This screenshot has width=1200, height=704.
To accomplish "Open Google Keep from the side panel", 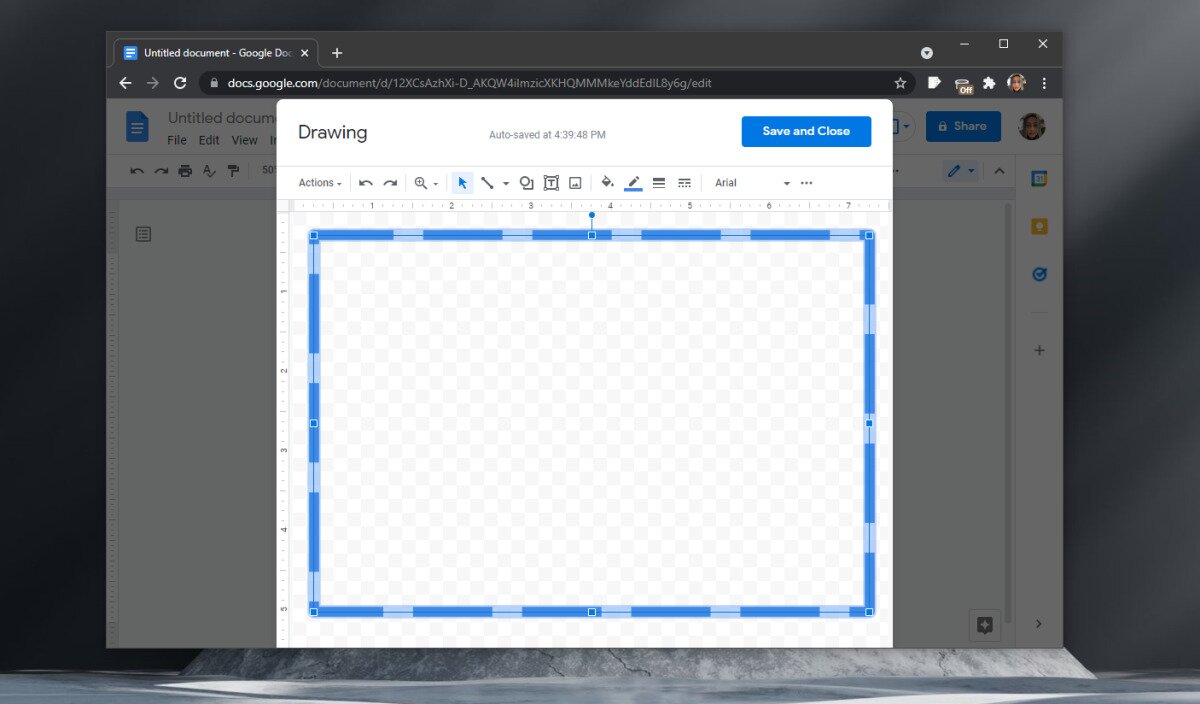I will [x=1038, y=226].
